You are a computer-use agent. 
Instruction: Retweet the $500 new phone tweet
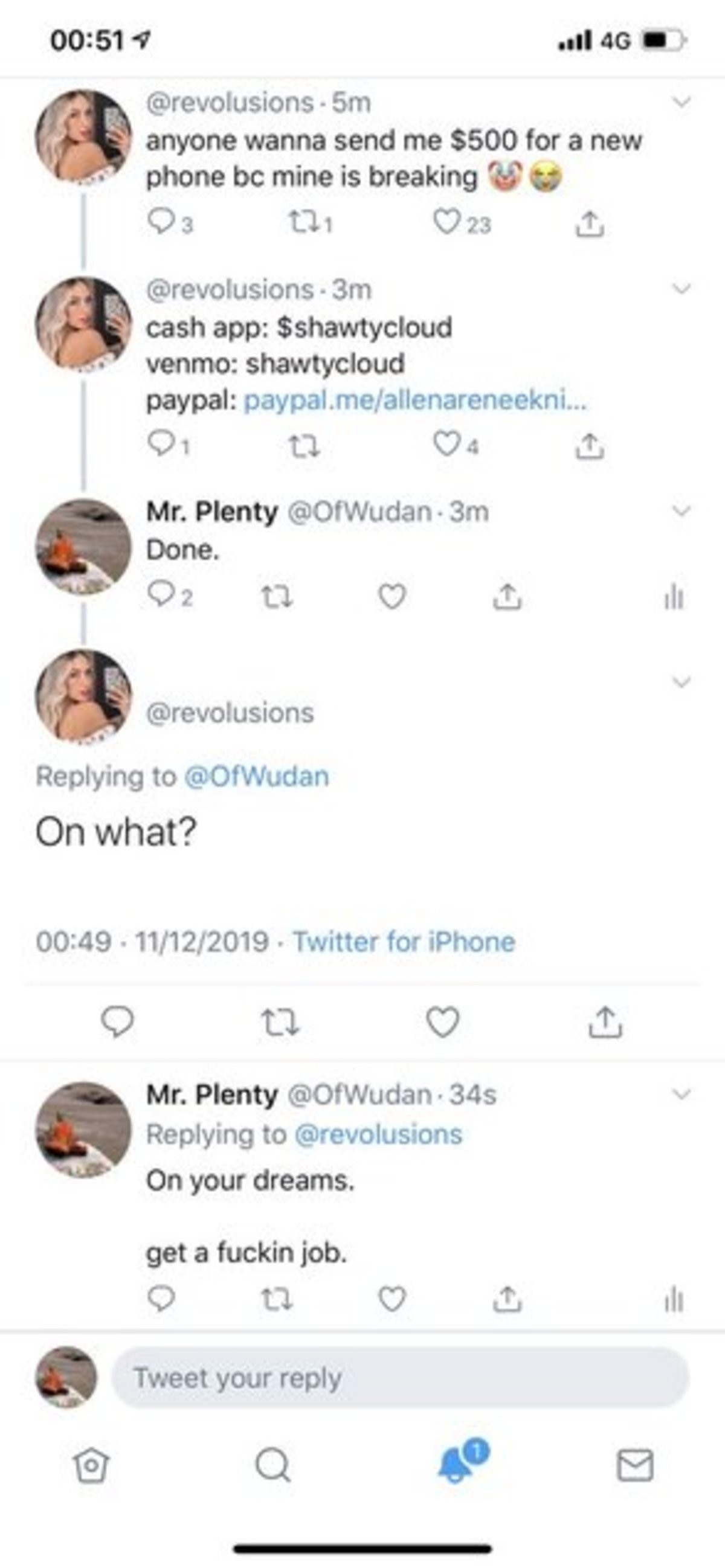click(301, 223)
